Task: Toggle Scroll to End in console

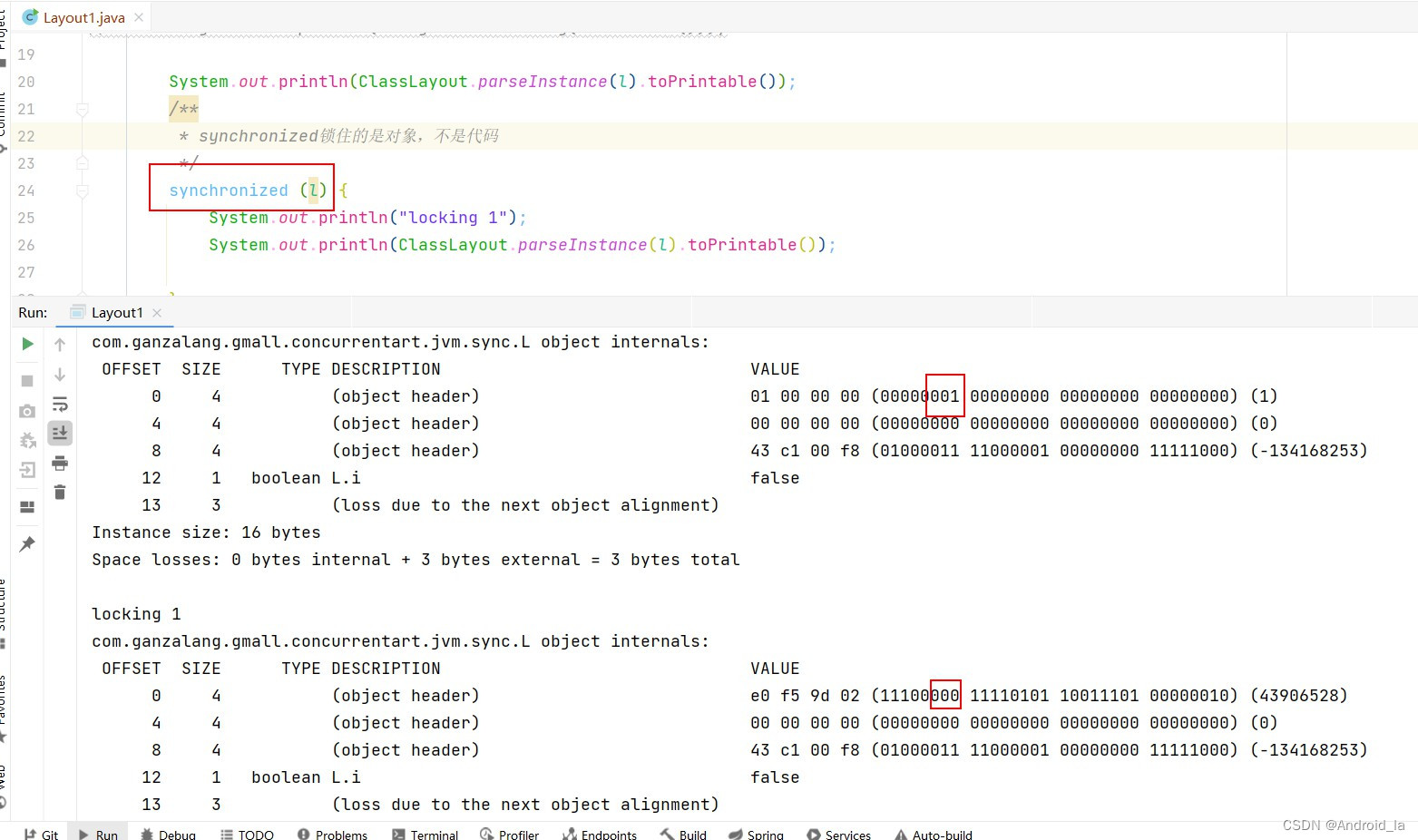Action: click(x=60, y=433)
